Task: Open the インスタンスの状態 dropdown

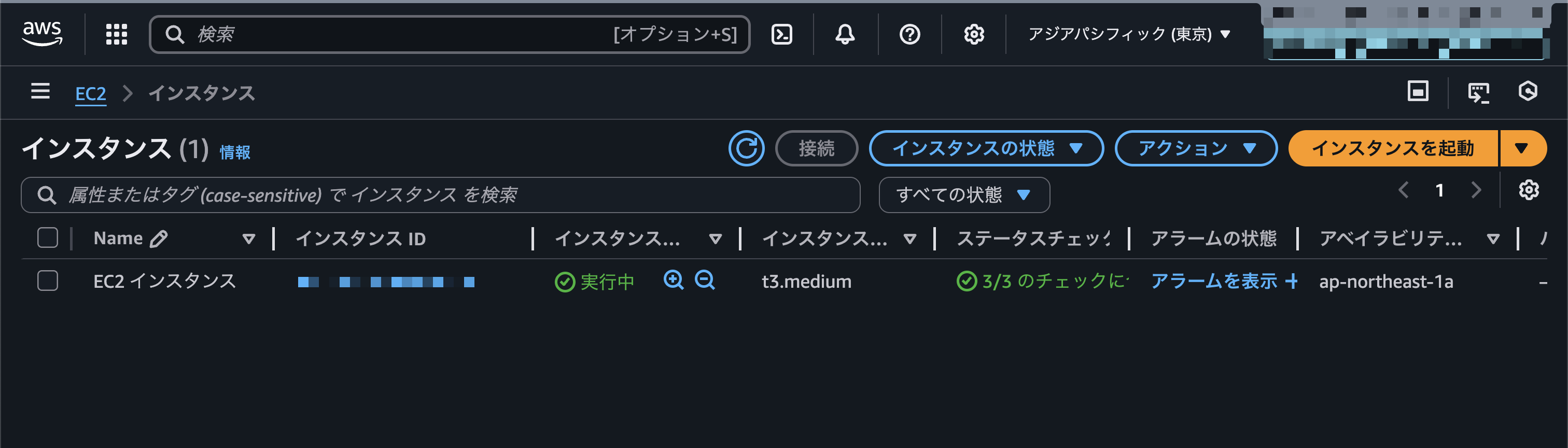Action: coord(986,148)
